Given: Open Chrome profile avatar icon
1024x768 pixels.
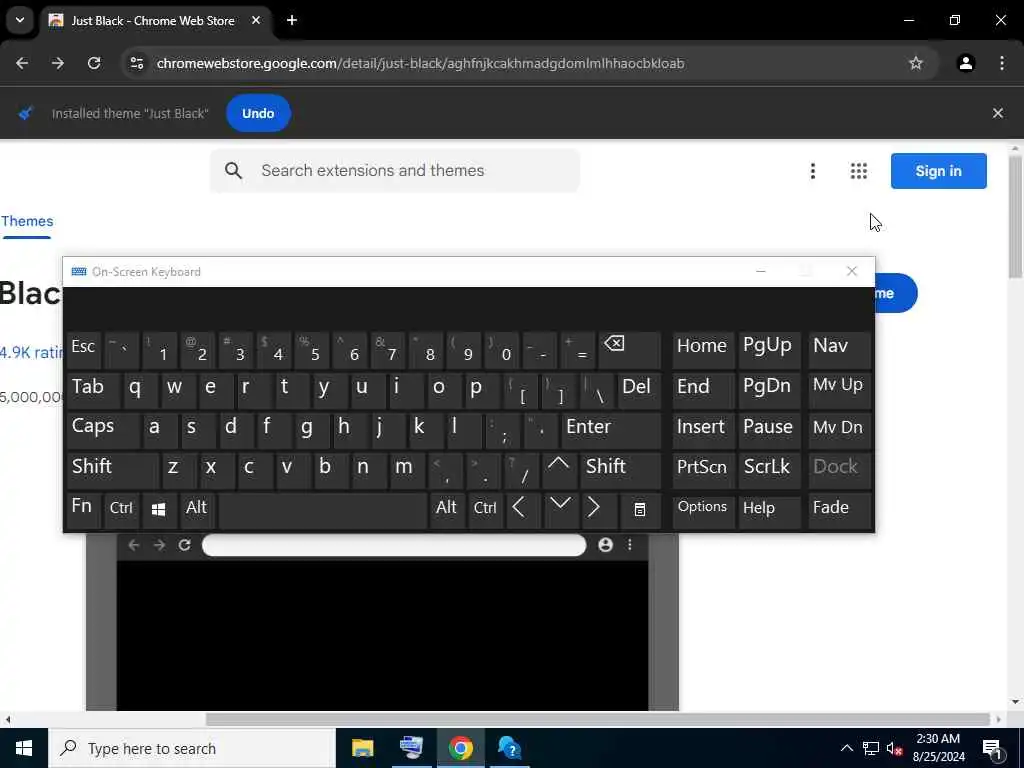Looking at the screenshot, I should coord(966,63).
